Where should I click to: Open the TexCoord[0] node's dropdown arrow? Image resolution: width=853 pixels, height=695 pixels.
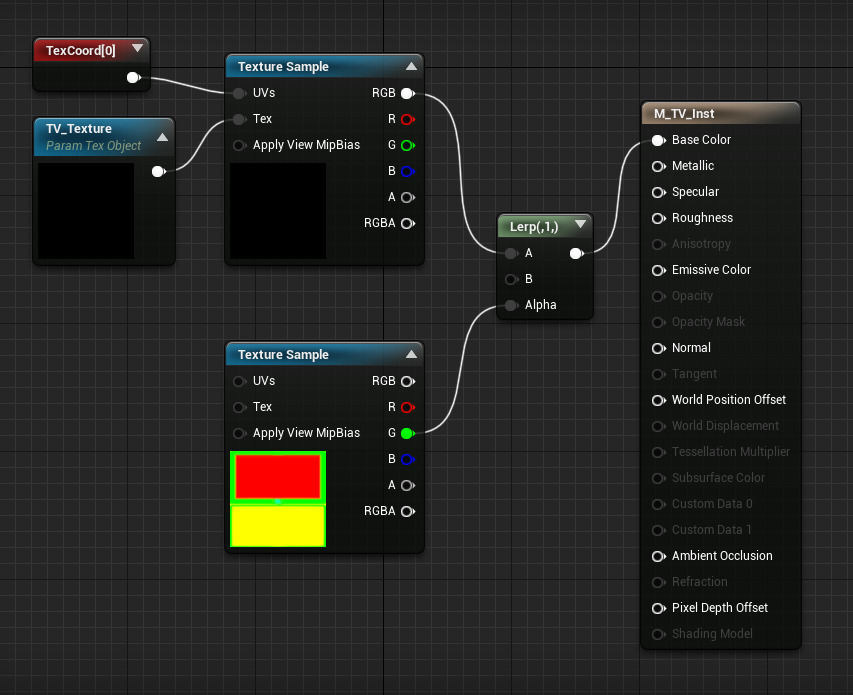(x=138, y=48)
